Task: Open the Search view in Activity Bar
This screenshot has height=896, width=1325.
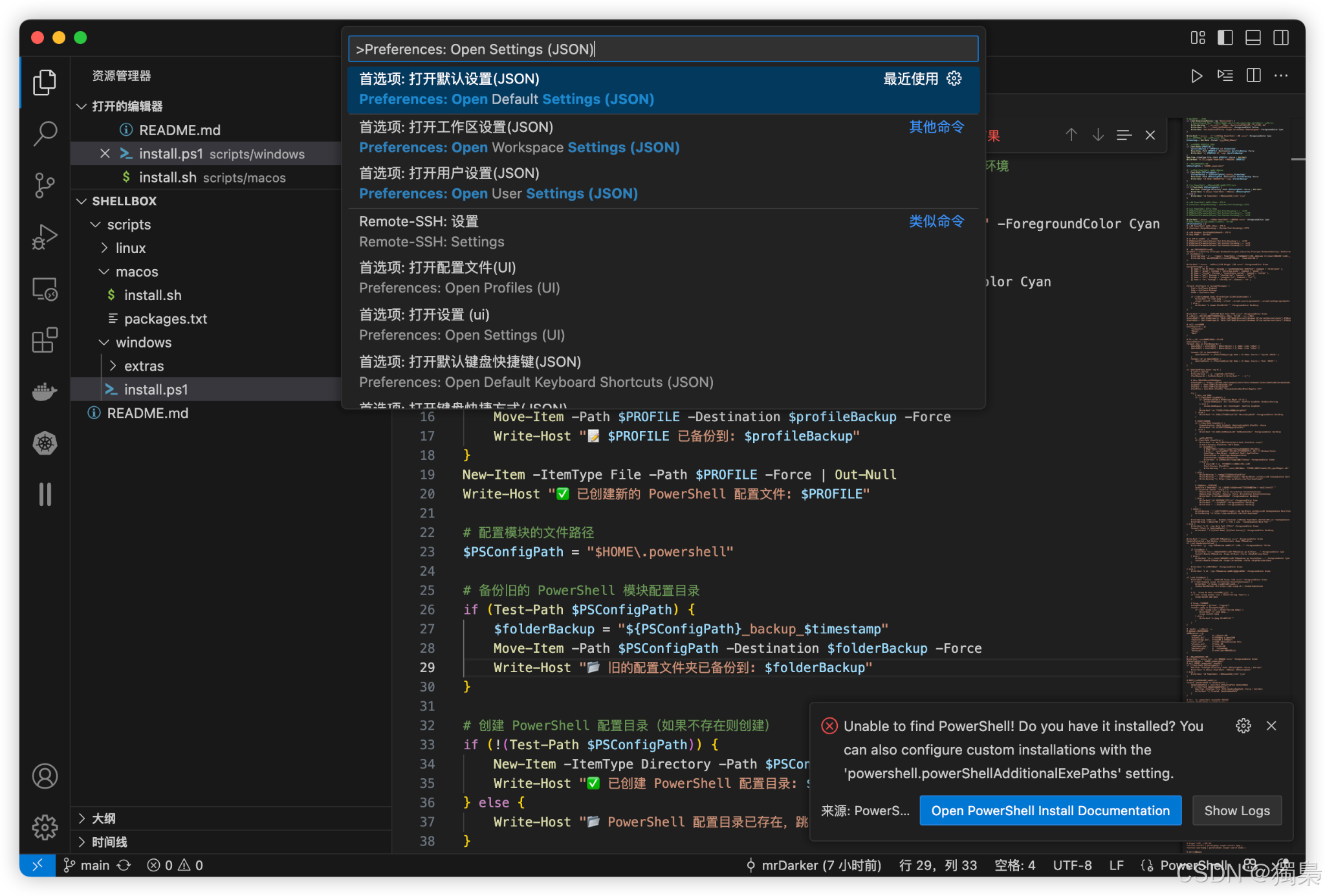Action: pyautogui.click(x=44, y=133)
